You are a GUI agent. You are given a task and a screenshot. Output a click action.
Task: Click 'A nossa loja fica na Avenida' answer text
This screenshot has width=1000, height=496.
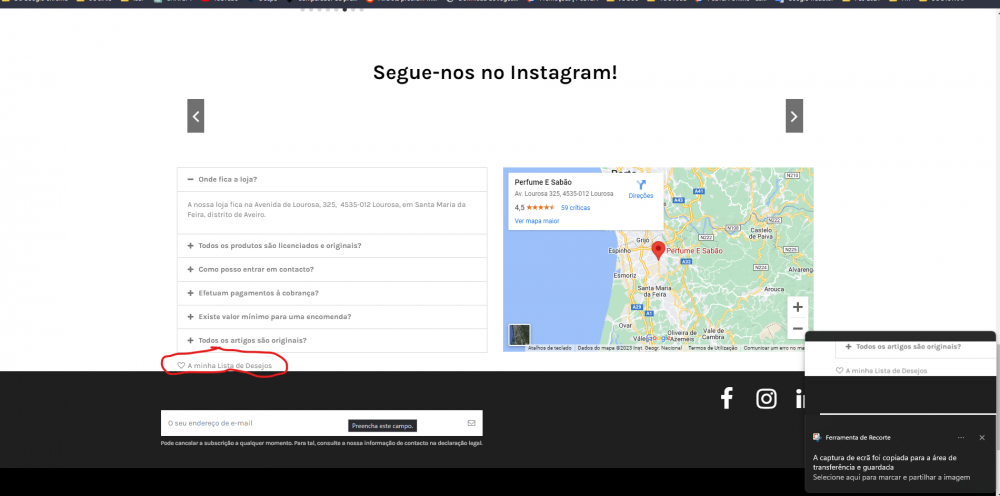click(x=327, y=210)
